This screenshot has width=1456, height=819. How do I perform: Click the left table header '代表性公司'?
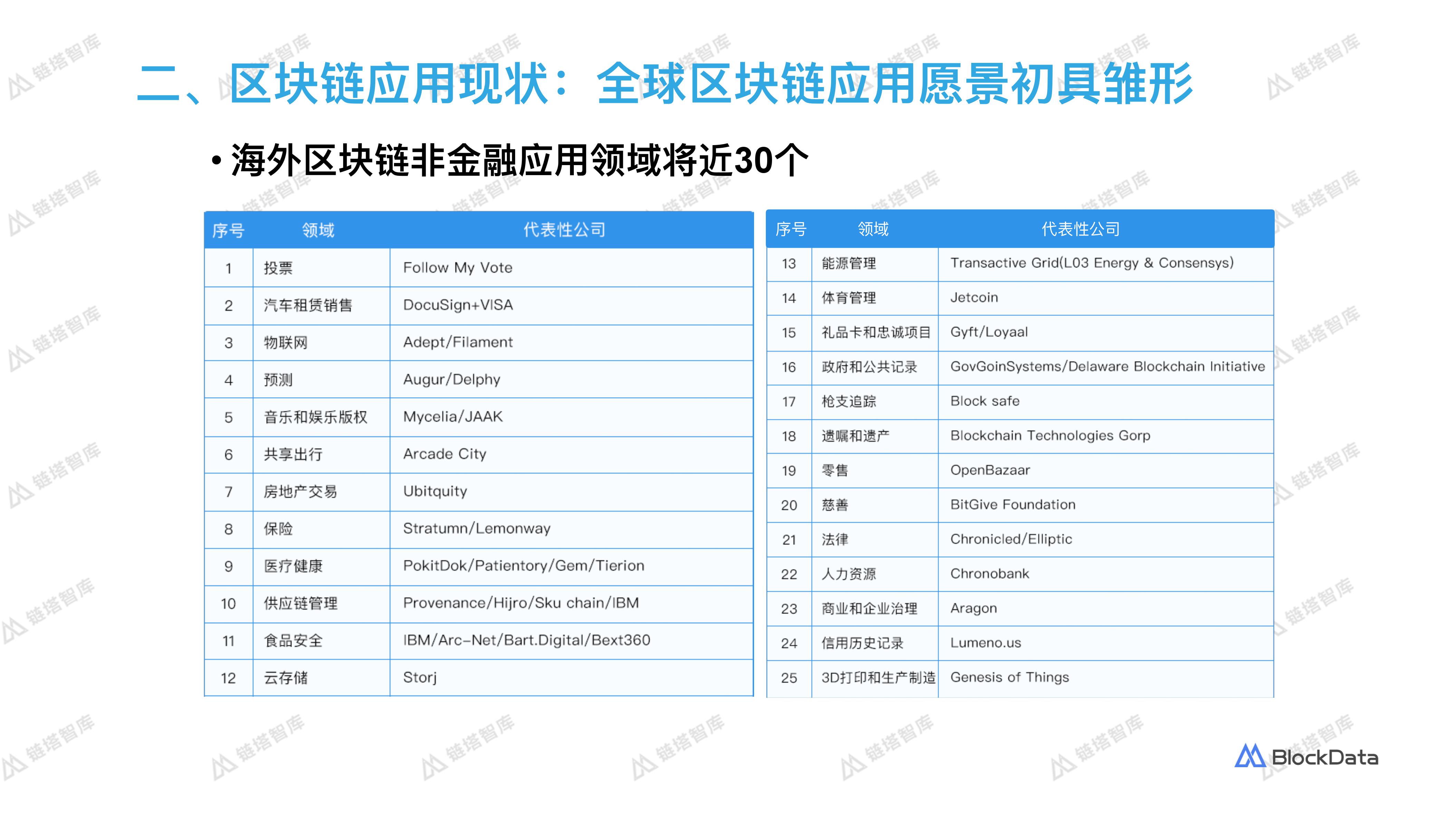[x=564, y=230]
